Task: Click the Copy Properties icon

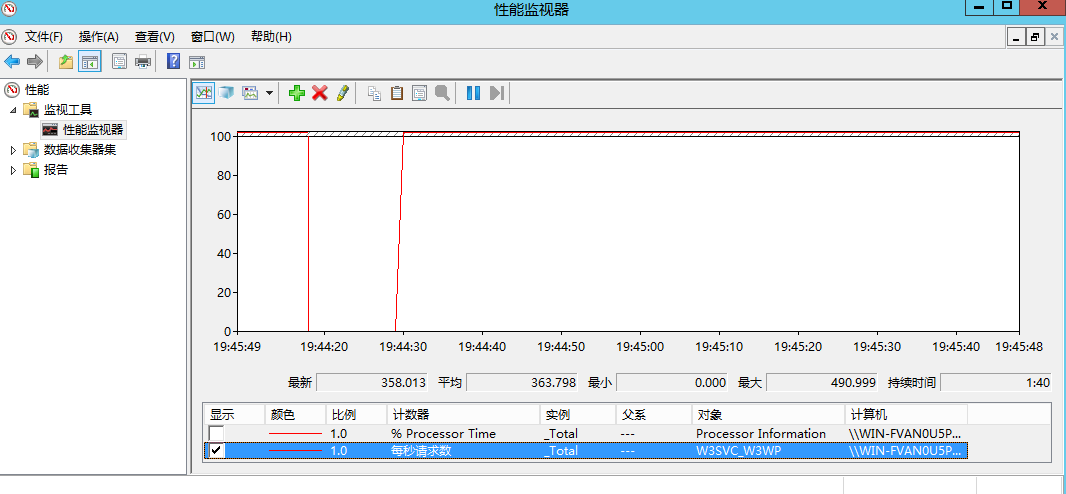Action: point(374,93)
